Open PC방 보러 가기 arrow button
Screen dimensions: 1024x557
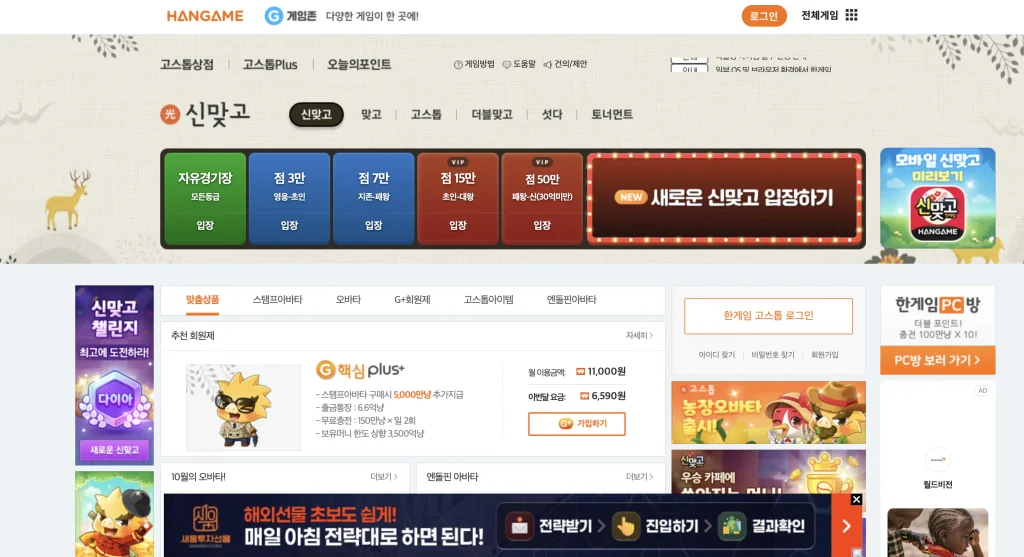pos(937,360)
